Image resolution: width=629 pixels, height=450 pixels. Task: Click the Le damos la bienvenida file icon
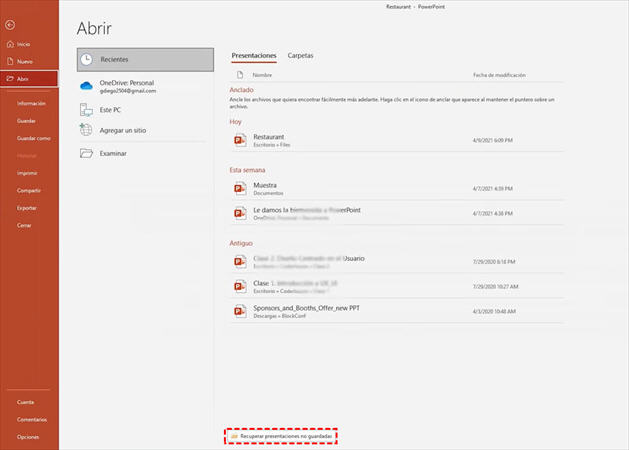(240, 213)
